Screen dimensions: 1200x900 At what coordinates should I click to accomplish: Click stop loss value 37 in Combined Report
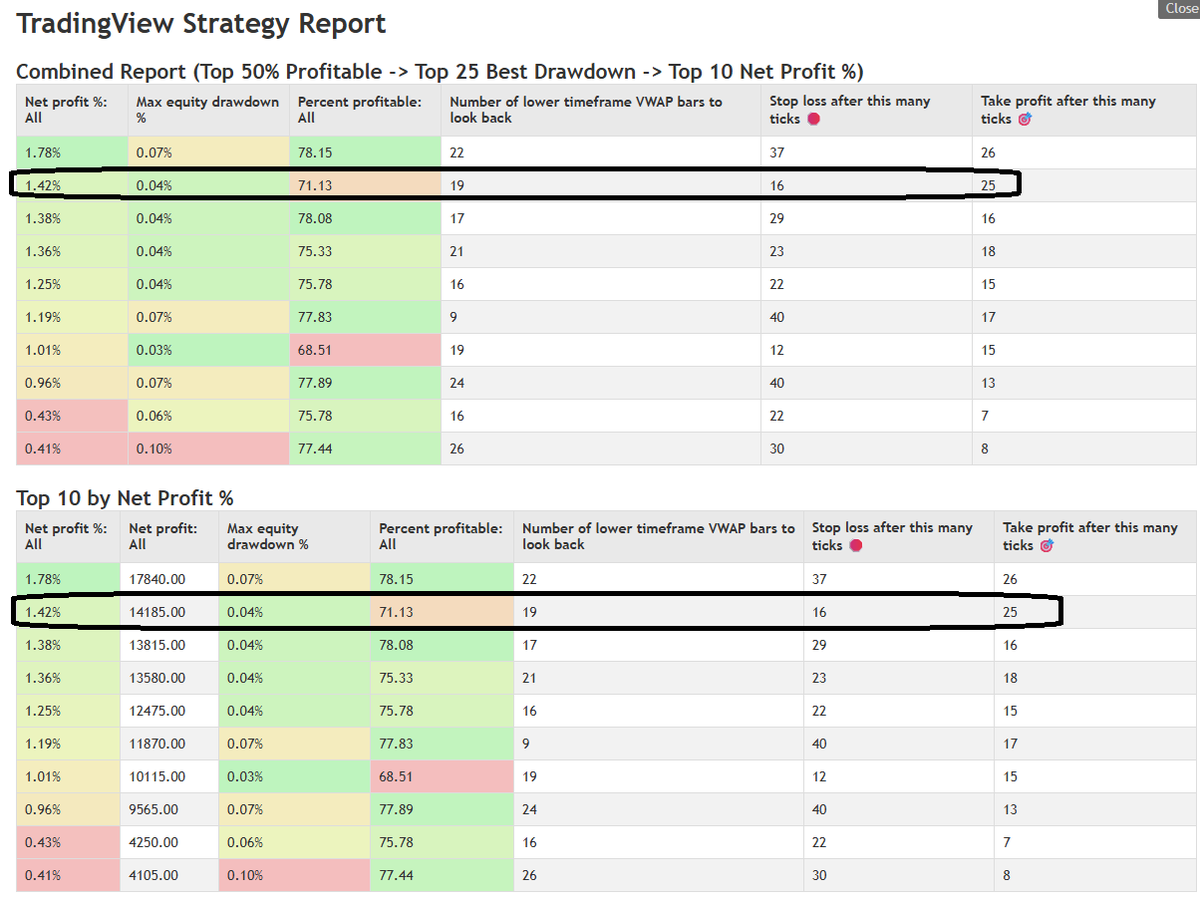(866, 152)
